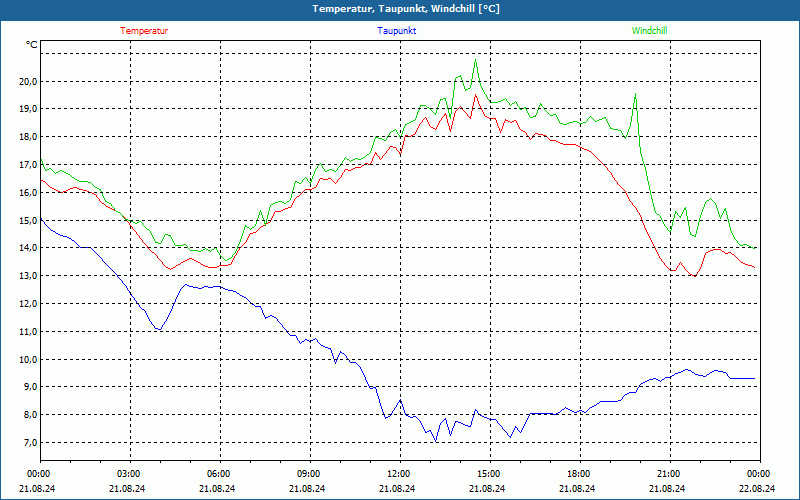Click the "10,0" y-axis value
Viewport: 800px width, 500px height.
28,359
